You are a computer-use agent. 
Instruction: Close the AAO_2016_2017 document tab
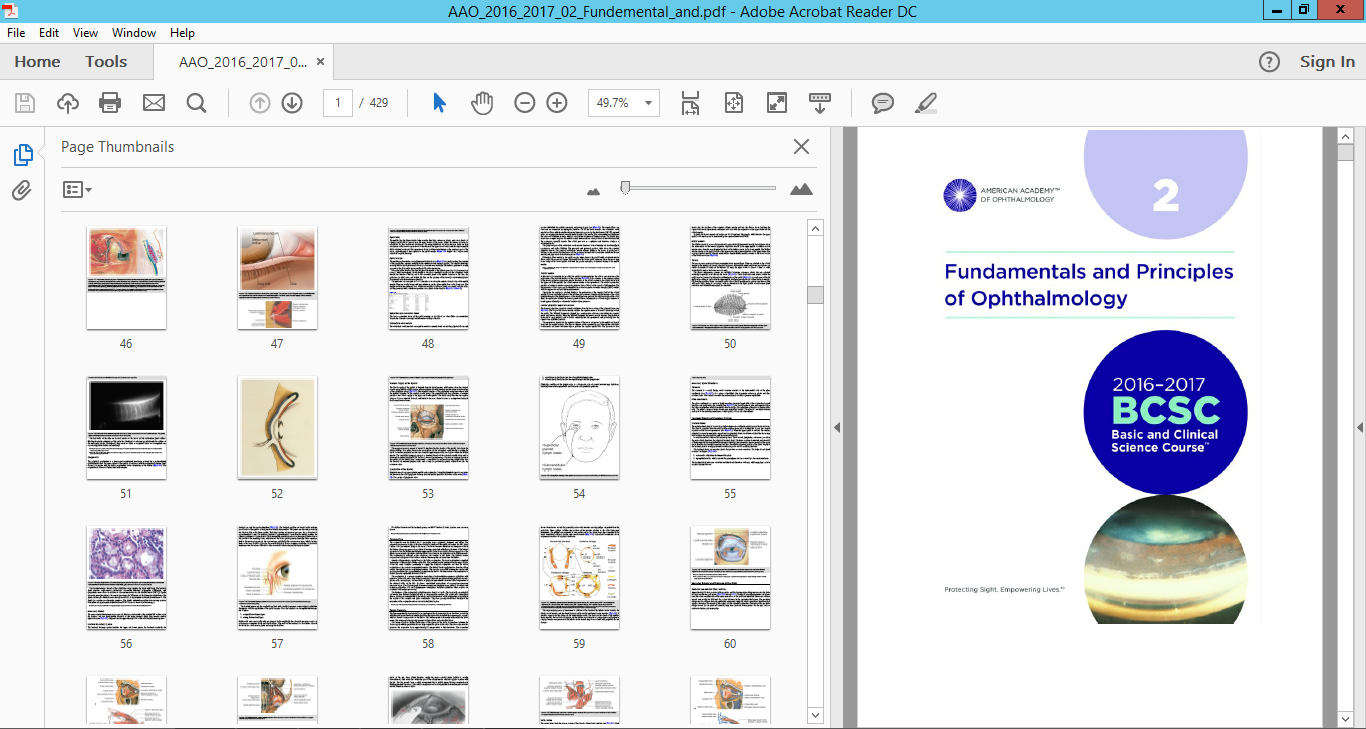coord(320,62)
